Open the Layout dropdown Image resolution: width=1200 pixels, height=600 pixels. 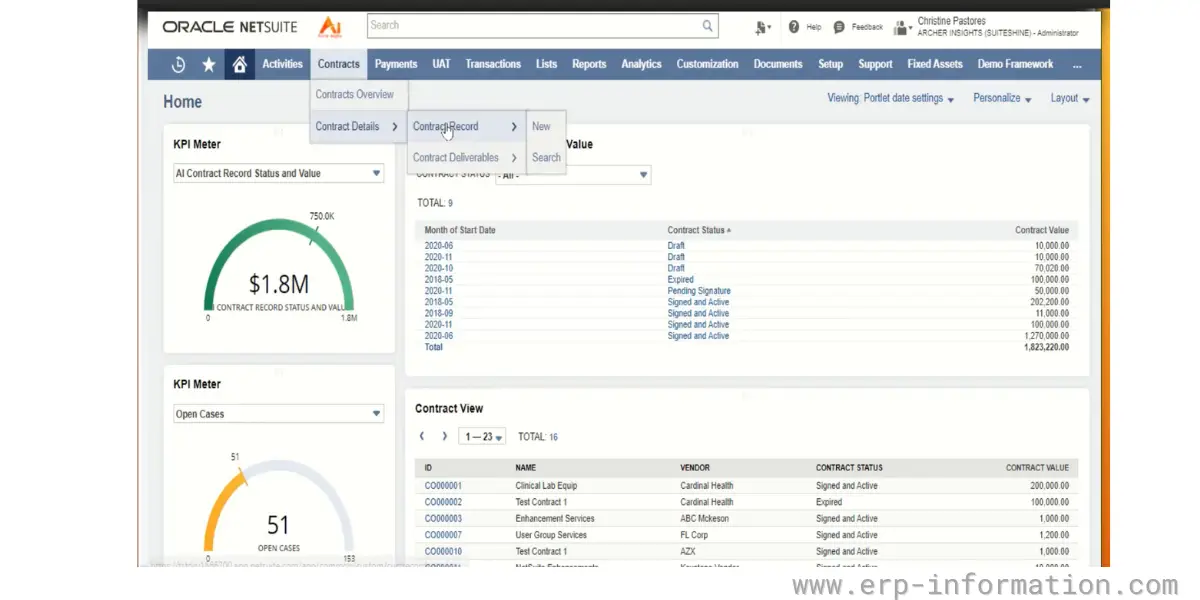(x=1070, y=98)
